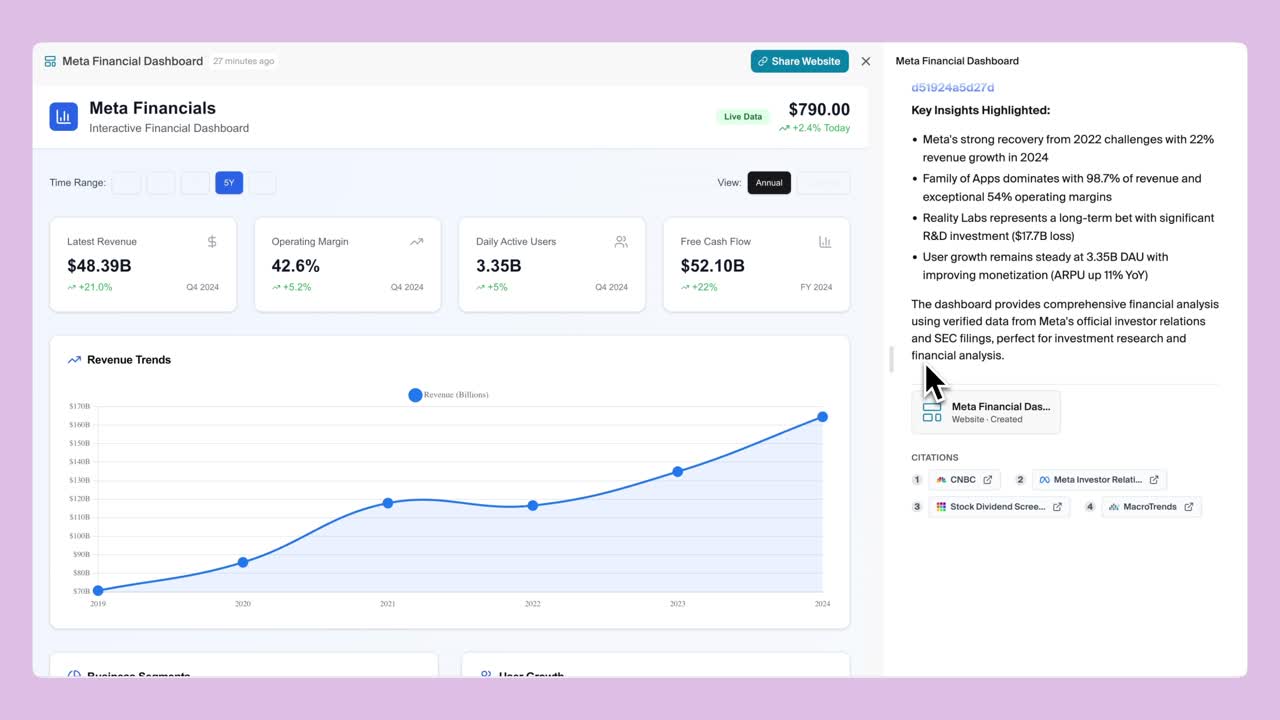Image resolution: width=1280 pixels, height=720 pixels.
Task: Click the Share Website button
Action: coord(799,61)
